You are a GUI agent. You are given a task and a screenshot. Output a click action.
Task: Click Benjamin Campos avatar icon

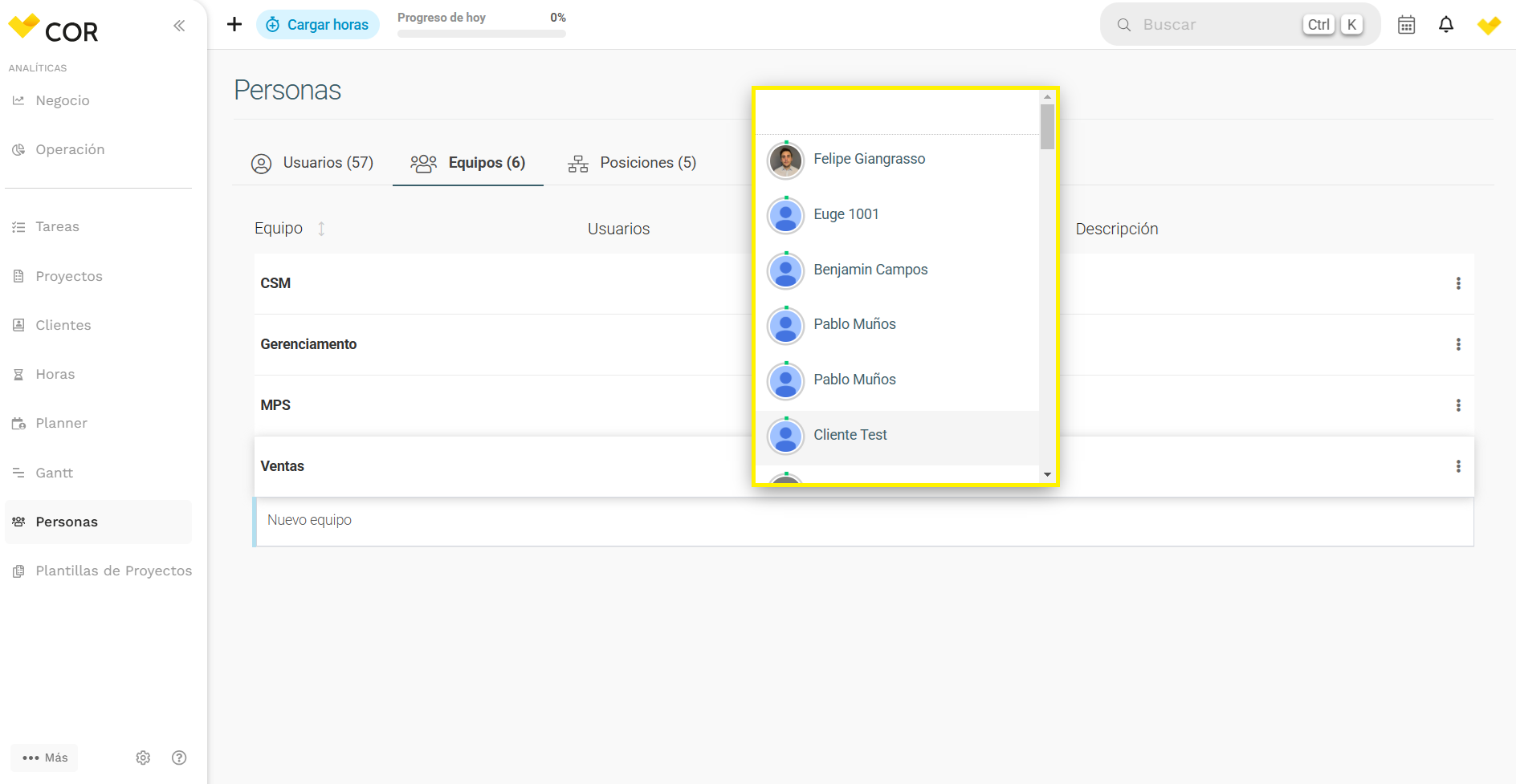pos(785,271)
